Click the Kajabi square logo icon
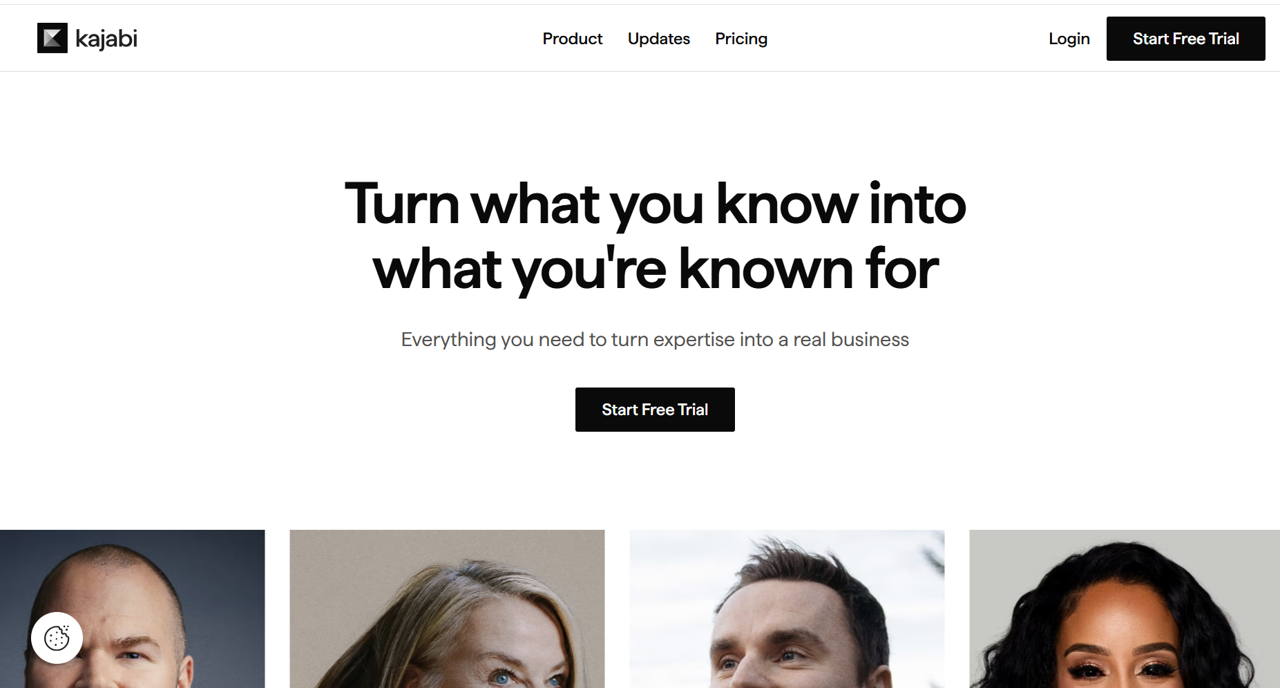Image resolution: width=1280 pixels, height=688 pixels. [52, 38]
